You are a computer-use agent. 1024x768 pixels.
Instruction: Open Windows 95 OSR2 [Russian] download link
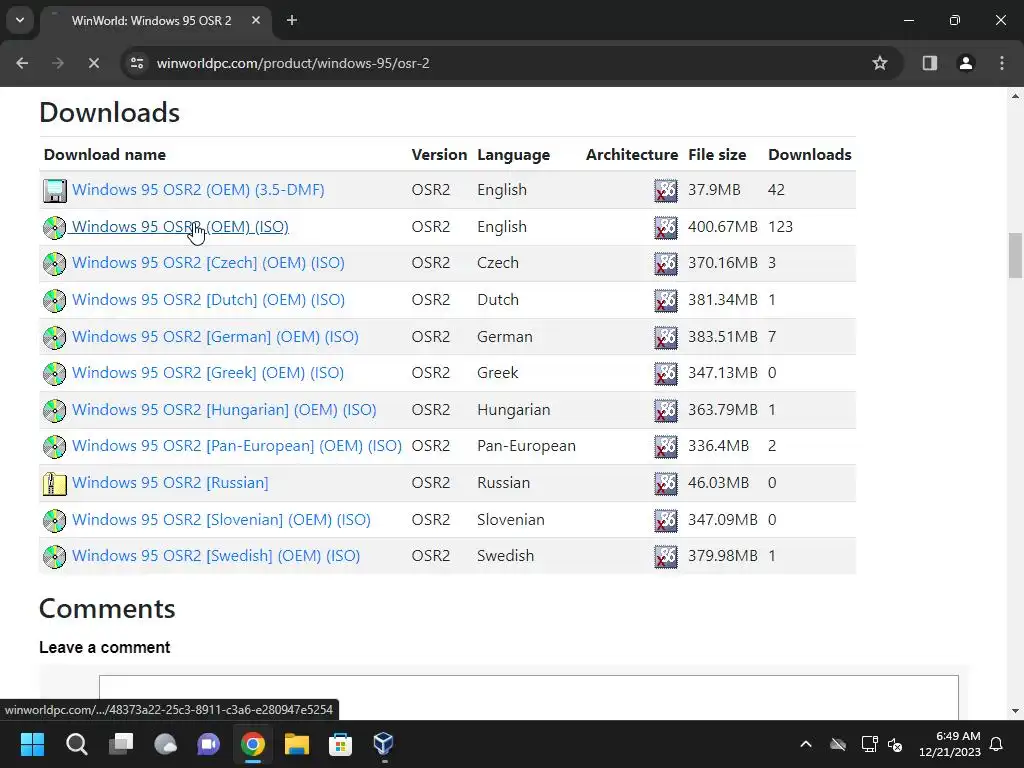point(170,482)
